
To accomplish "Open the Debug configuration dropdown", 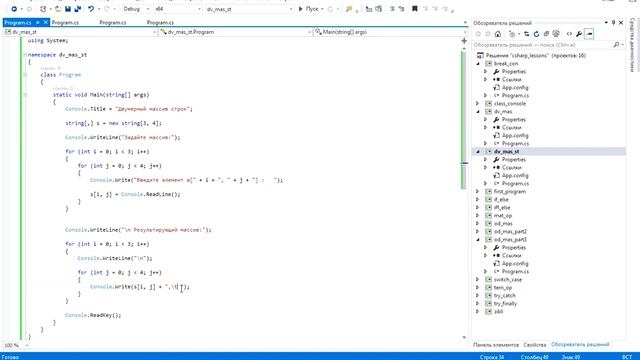I will point(137,9).
